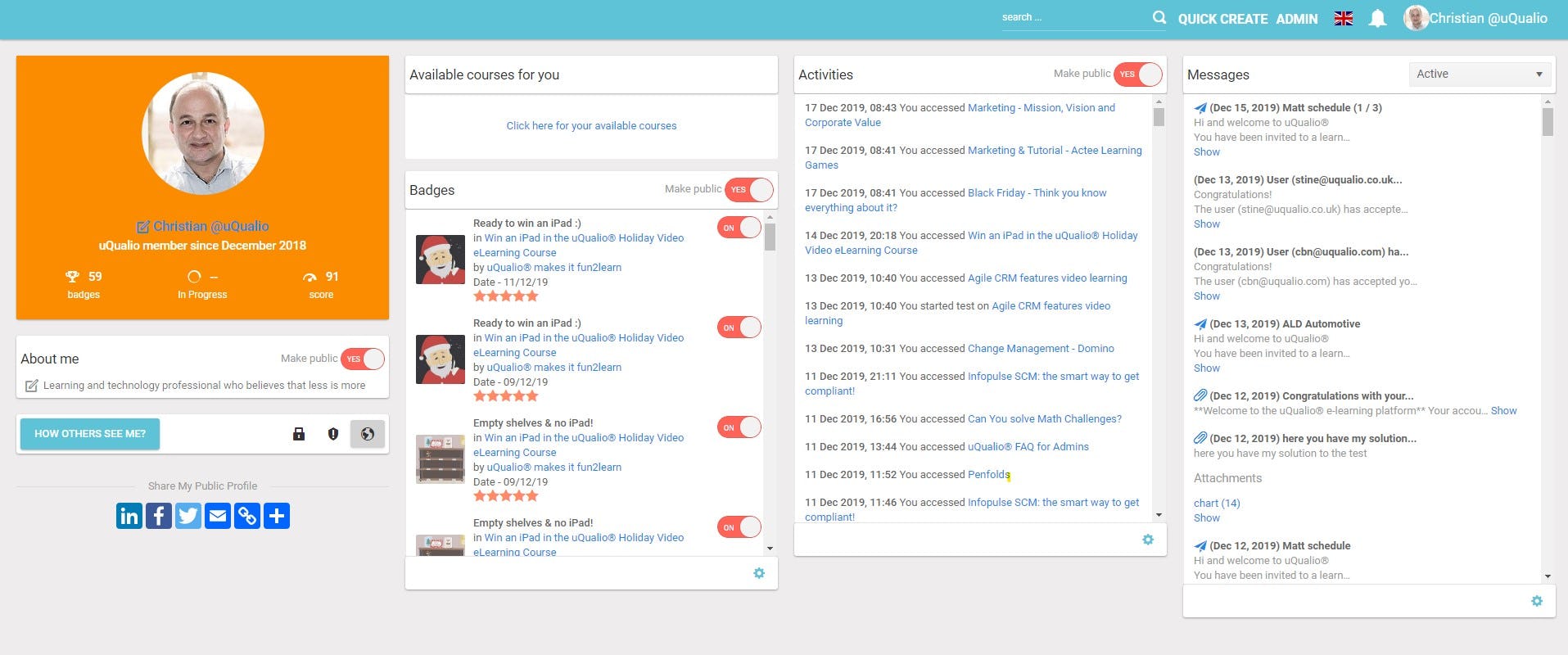This screenshot has width=1568, height=655.
Task: Show message from stine@uqualio.co.uk user
Action: pos(1207,224)
